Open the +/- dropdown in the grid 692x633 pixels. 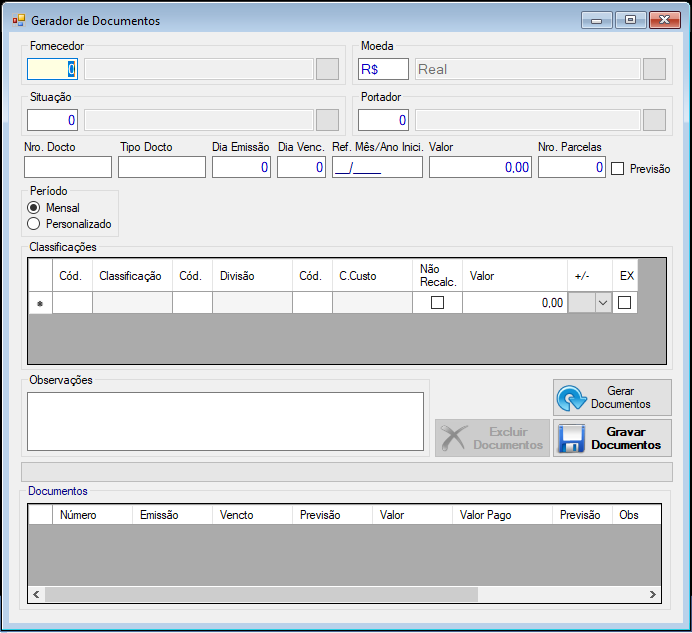(x=602, y=303)
